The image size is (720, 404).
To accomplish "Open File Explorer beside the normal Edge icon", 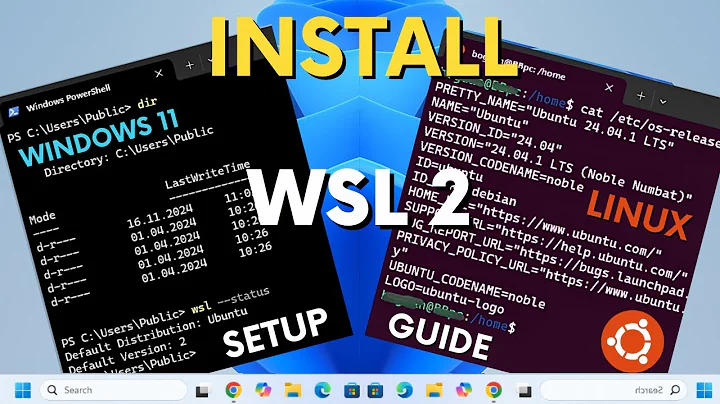I will 292,390.
